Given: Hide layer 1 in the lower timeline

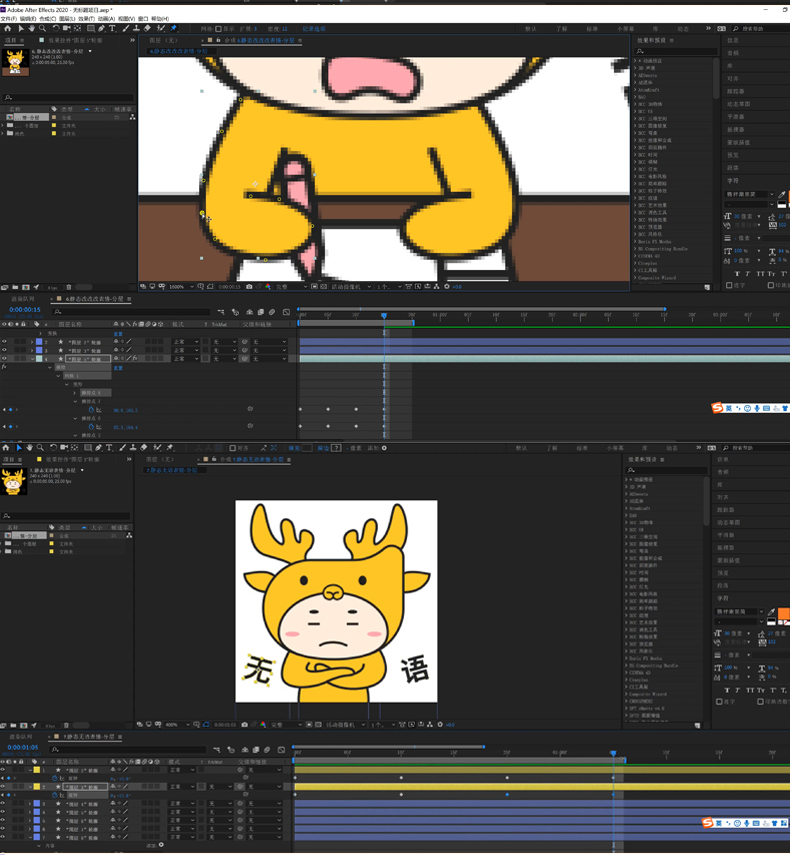Looking at the screenshot, I should pos(3,770).
